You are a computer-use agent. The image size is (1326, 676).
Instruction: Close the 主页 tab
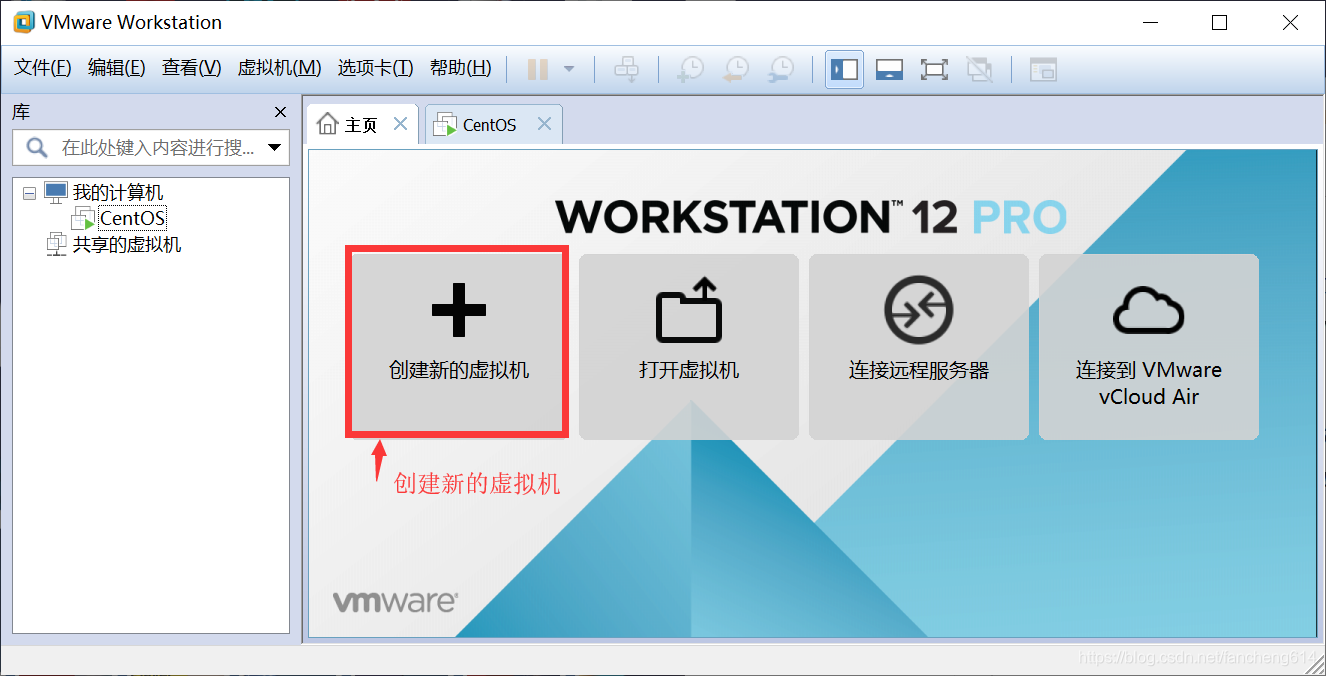coord(400,124)
